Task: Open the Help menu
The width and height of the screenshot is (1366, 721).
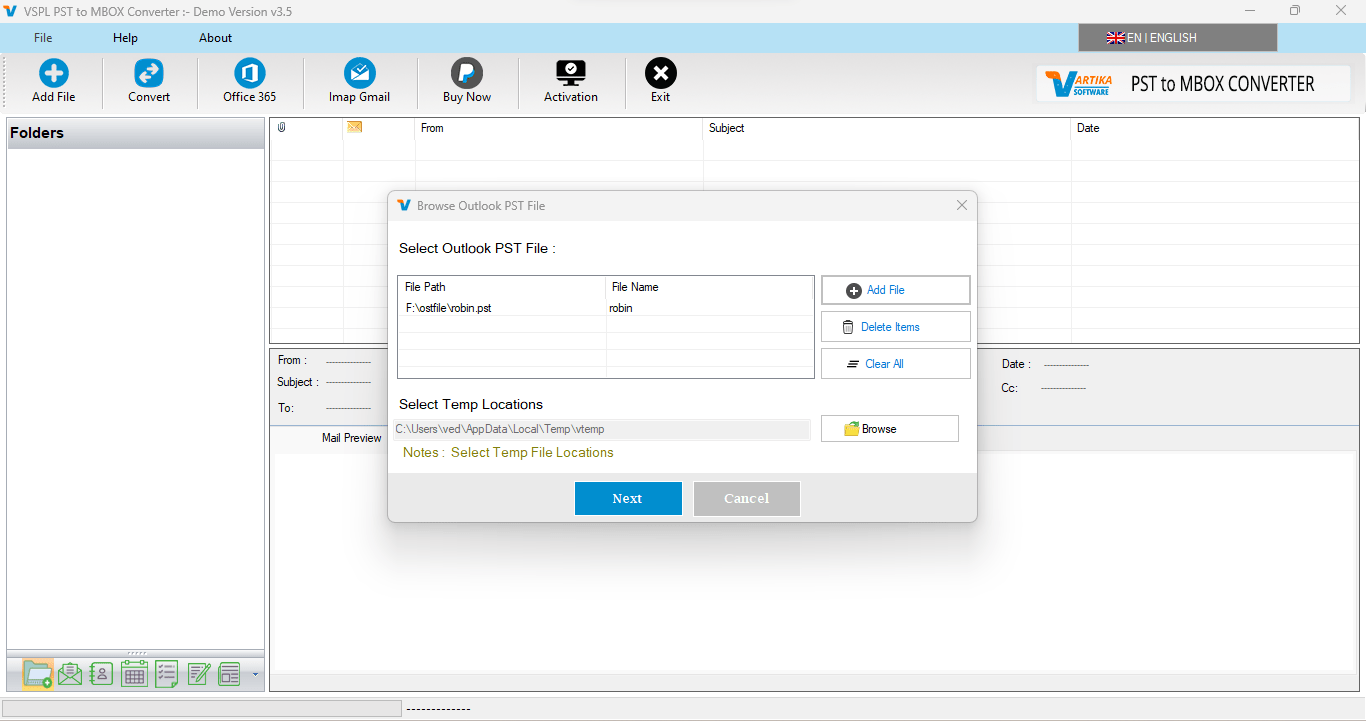Action: tap(125, 38)
